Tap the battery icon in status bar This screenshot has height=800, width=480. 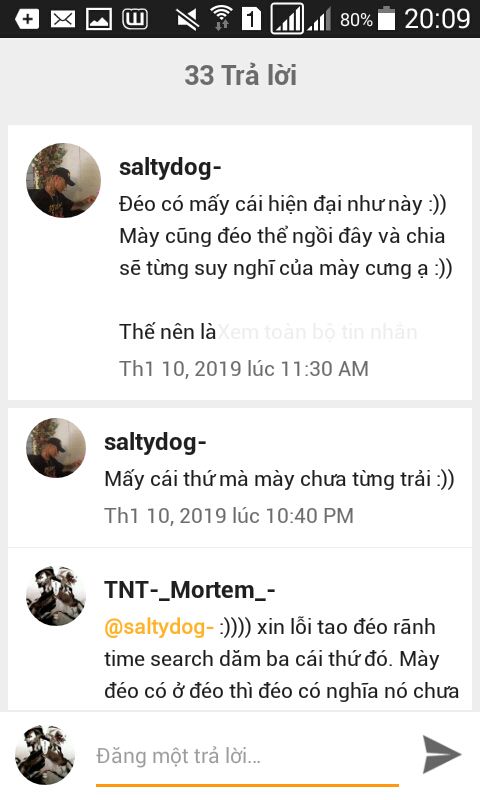click(x=388, y=18)
